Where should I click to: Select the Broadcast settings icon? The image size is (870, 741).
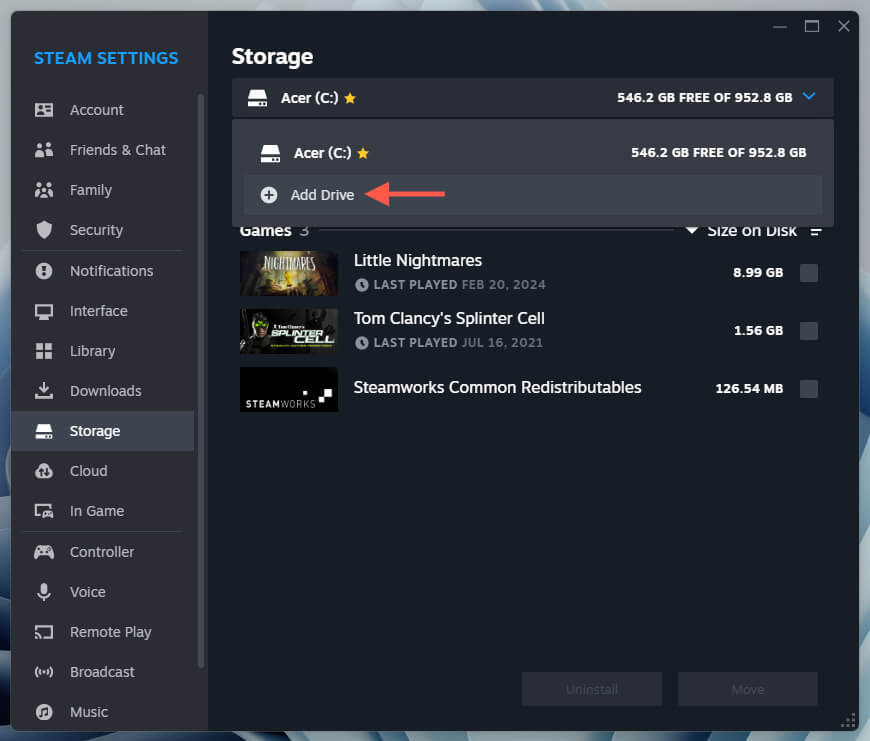tap(45, 671)
